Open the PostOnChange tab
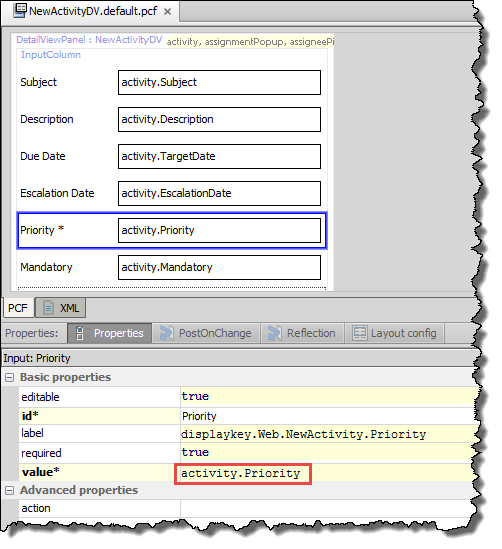This screenshot has height=549, width=502. [x=207, y=333]
